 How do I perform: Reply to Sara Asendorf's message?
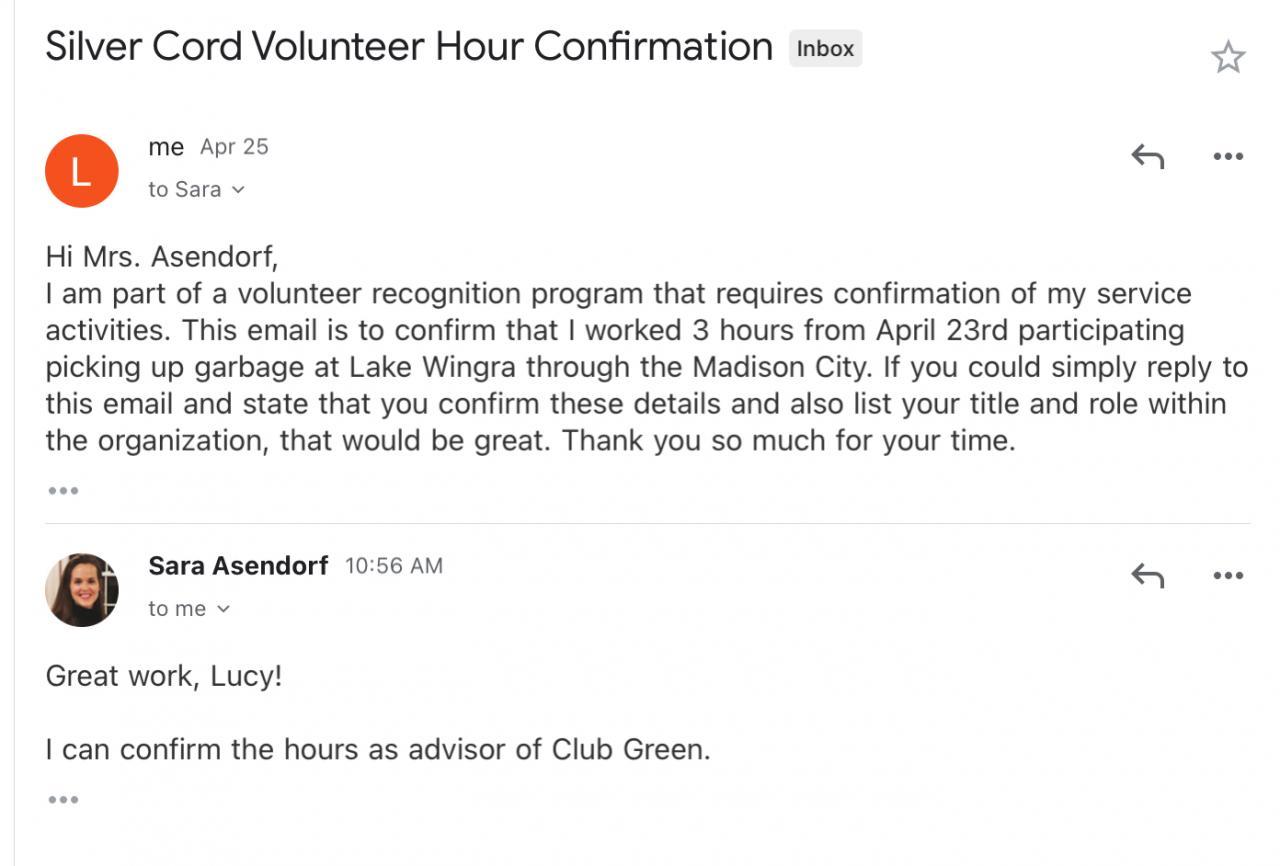(x=1147, y=575)
